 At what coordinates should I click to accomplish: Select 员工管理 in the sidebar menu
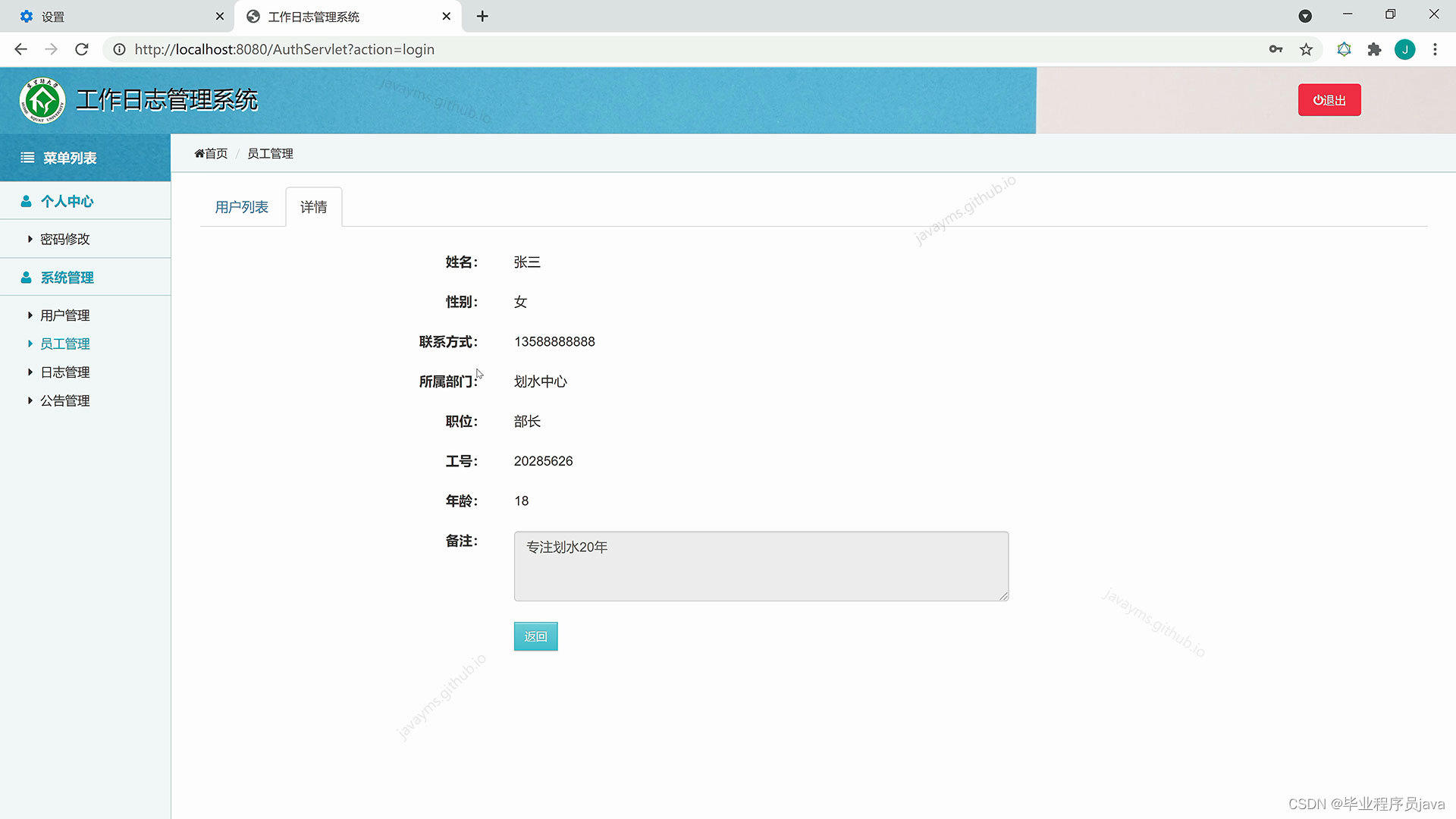(x=65, y=344)
